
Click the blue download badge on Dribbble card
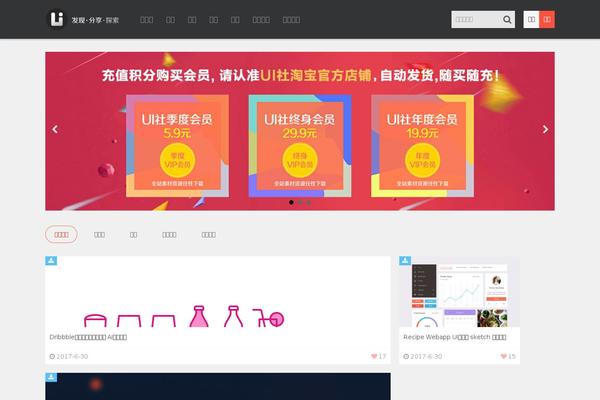(x=51, y=261)
